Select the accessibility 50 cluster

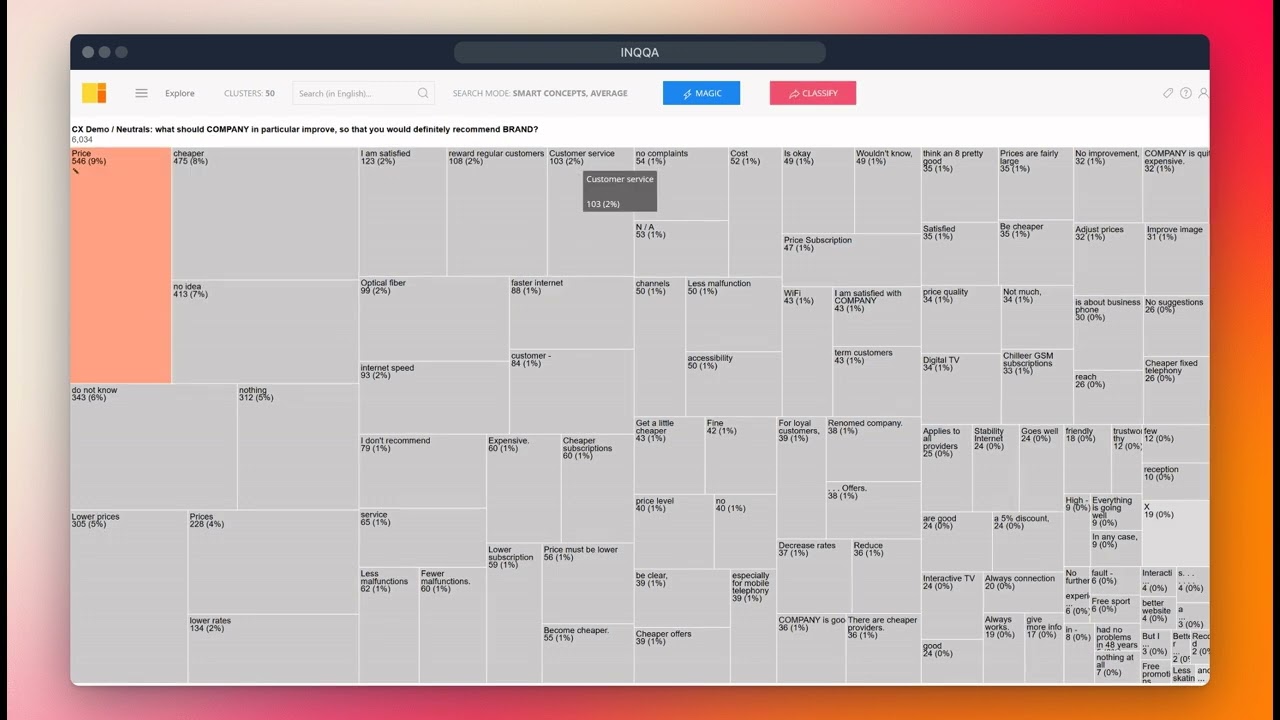pos(734,384)
